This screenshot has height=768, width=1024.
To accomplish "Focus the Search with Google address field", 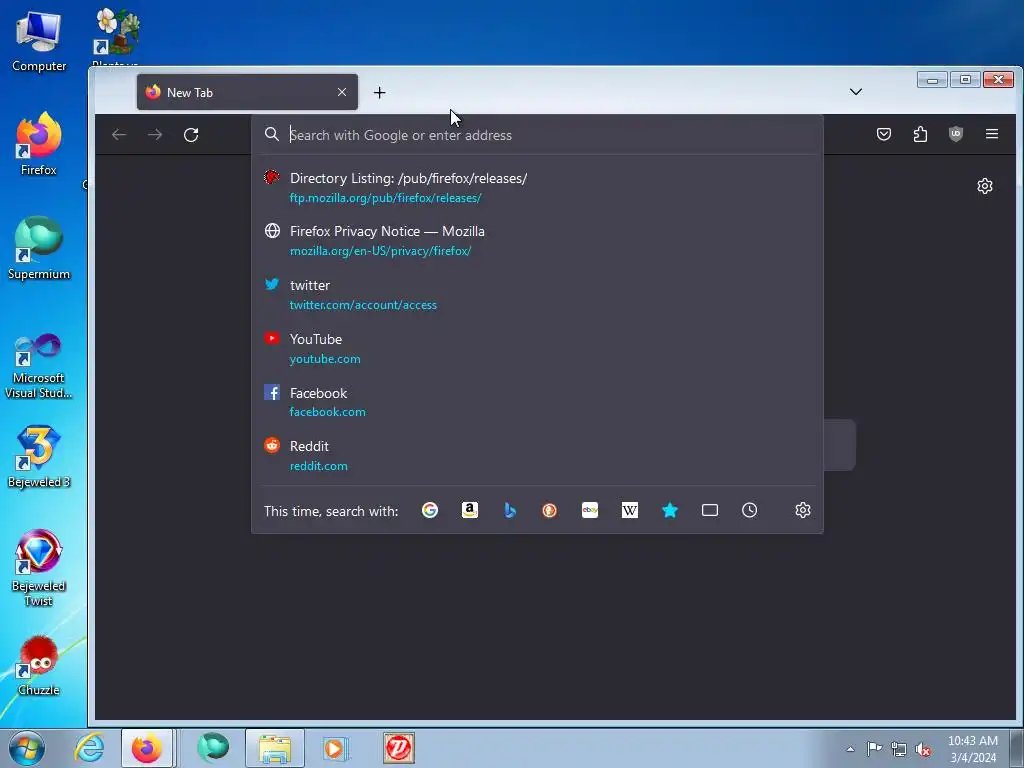I will 537,135.
